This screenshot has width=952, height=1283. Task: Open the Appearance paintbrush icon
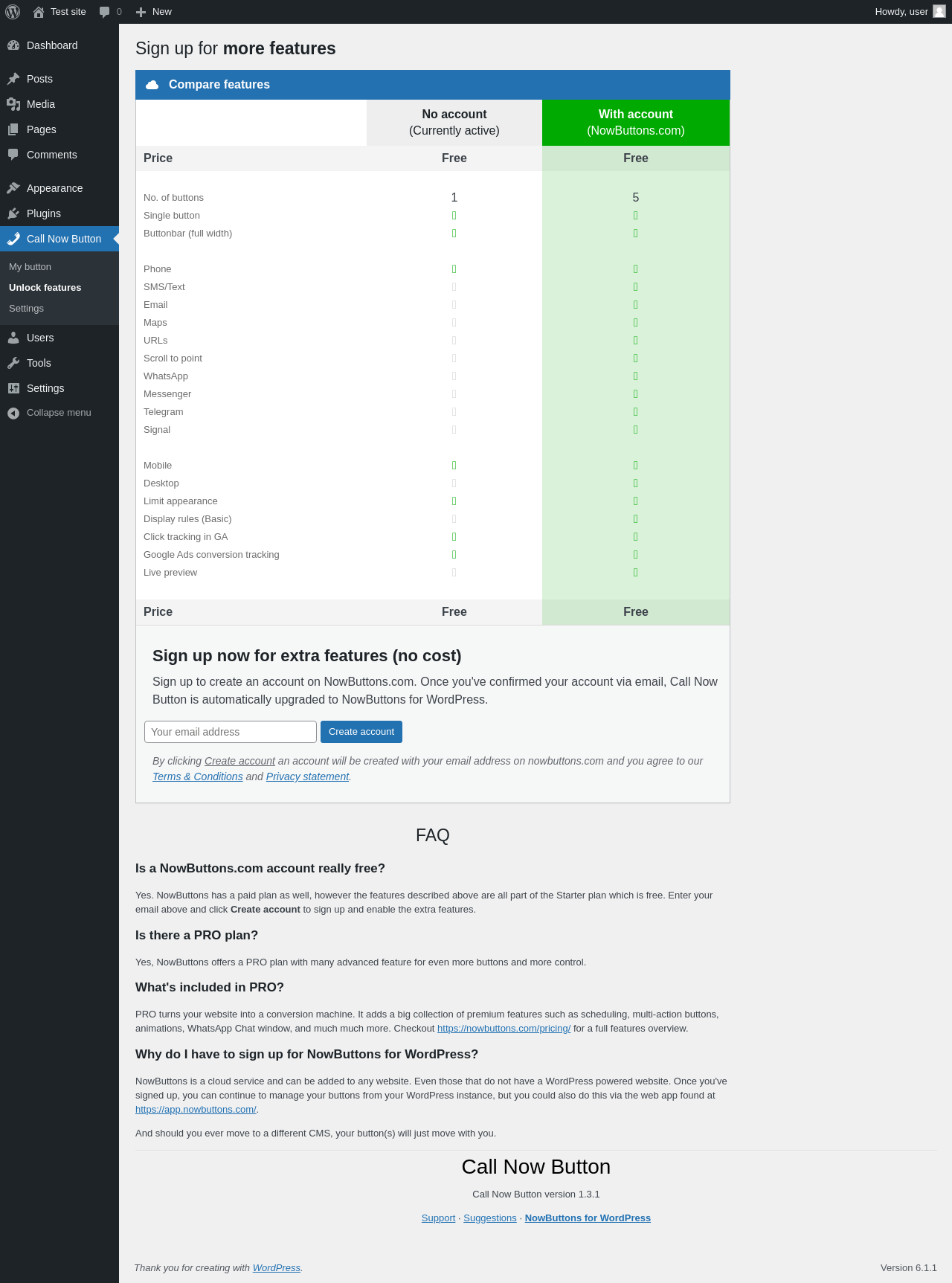click(x=13, y=188)
